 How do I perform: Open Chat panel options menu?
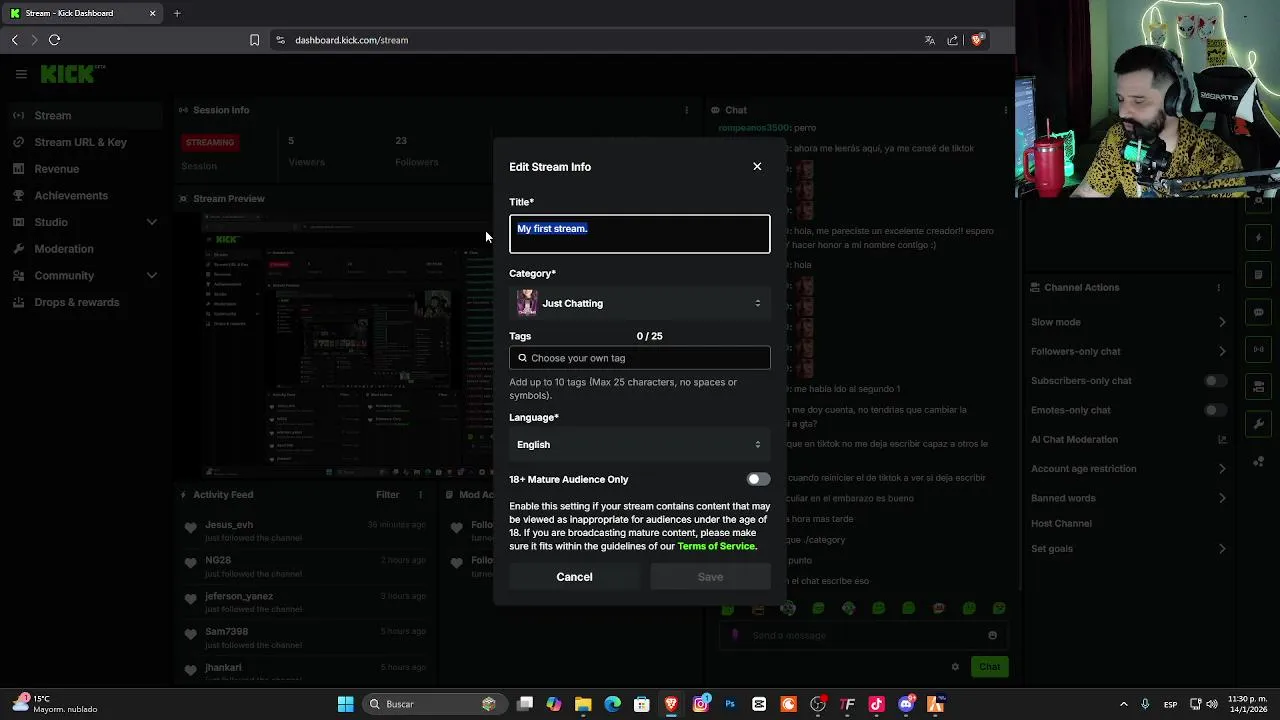point(1005,110)
